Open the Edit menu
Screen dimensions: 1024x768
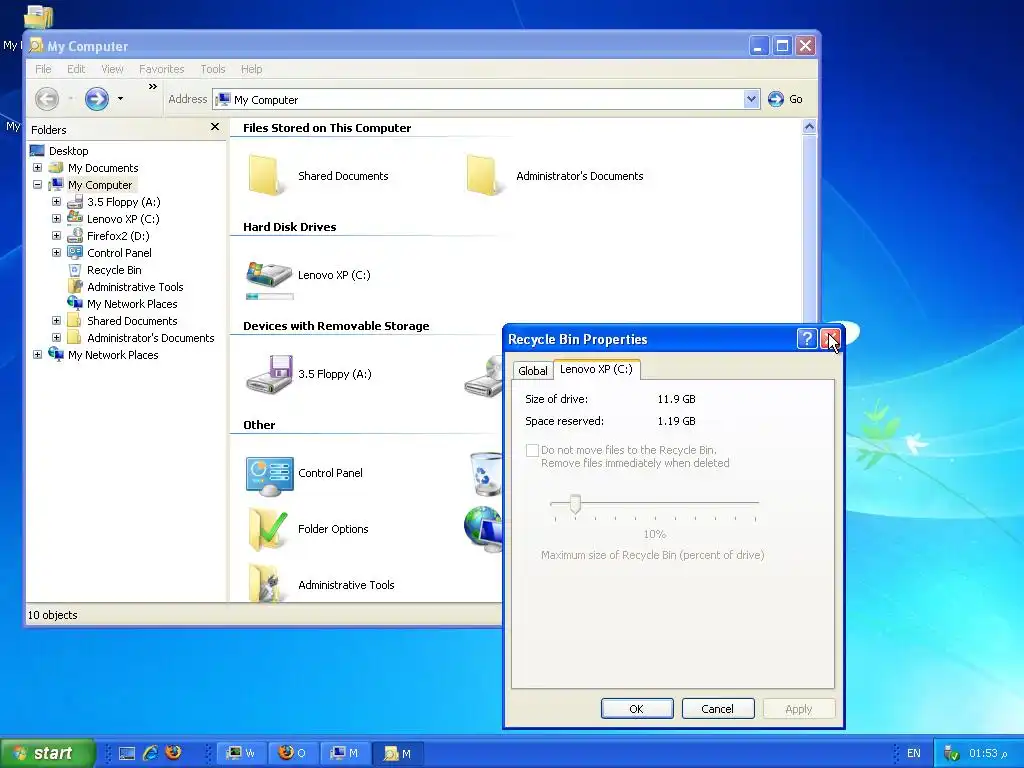(76, 69)
